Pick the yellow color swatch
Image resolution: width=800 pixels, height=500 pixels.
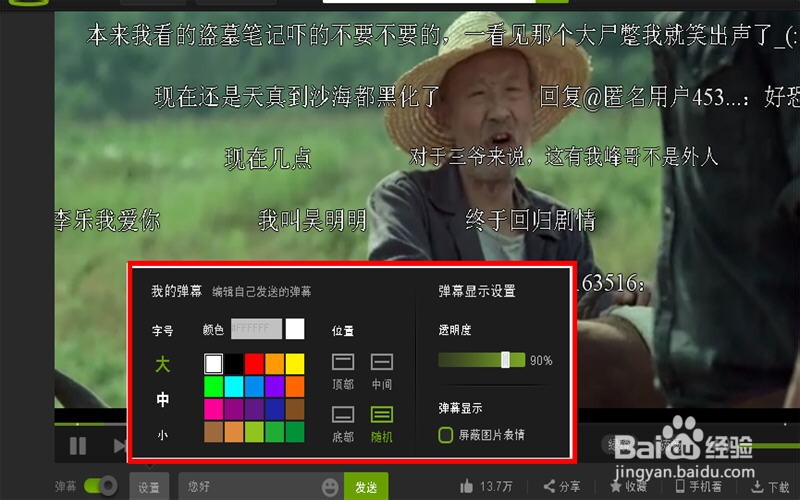click(x=295, y=364)
